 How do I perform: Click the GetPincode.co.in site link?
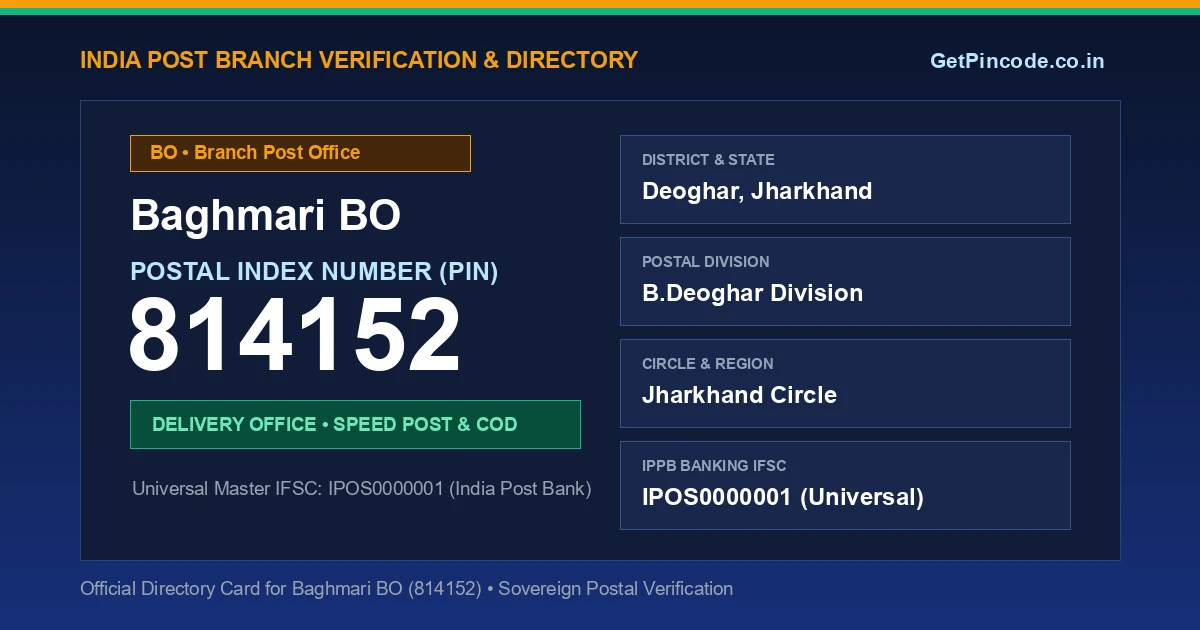[1017, 61]
